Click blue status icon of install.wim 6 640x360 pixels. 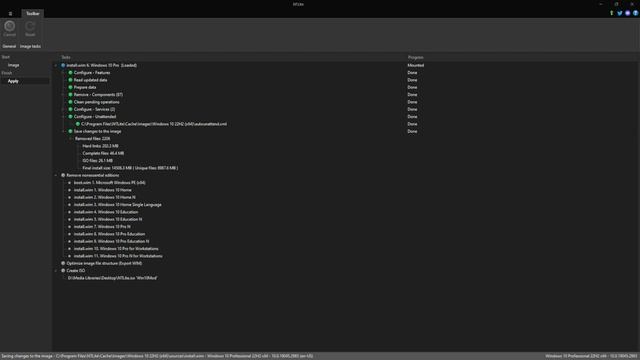click(63, 65)
